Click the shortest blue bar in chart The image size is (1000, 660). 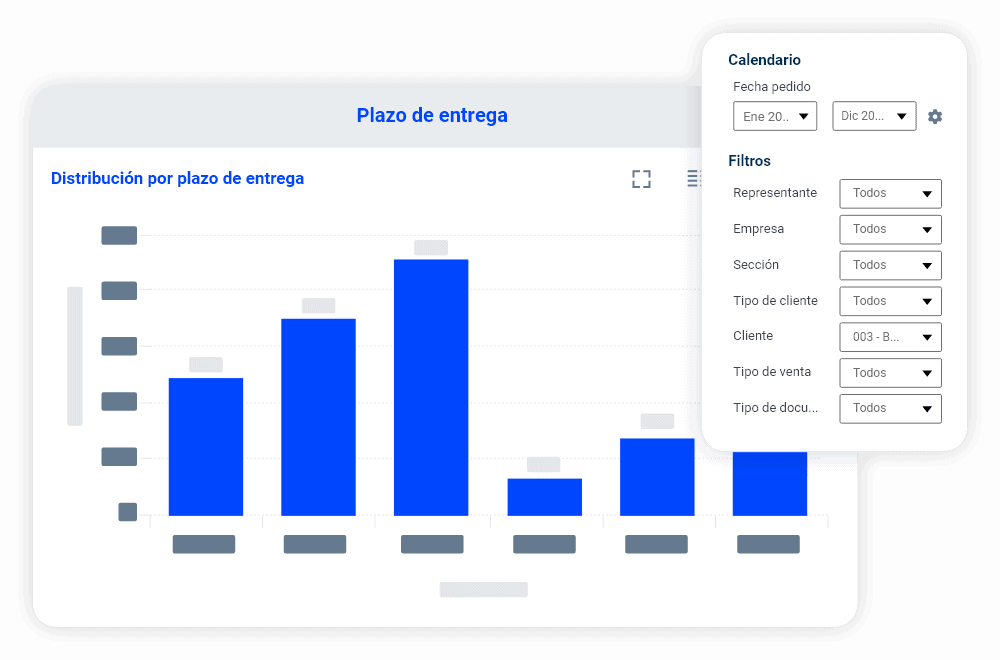click(544, 497)
